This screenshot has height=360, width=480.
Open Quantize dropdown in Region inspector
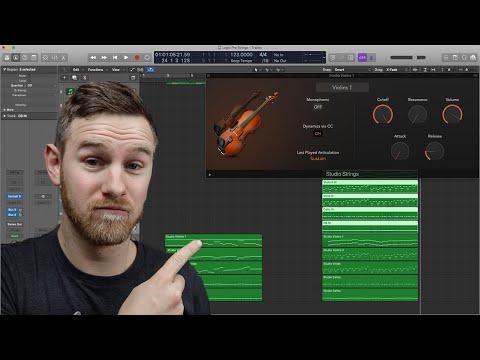click(43, 86)
